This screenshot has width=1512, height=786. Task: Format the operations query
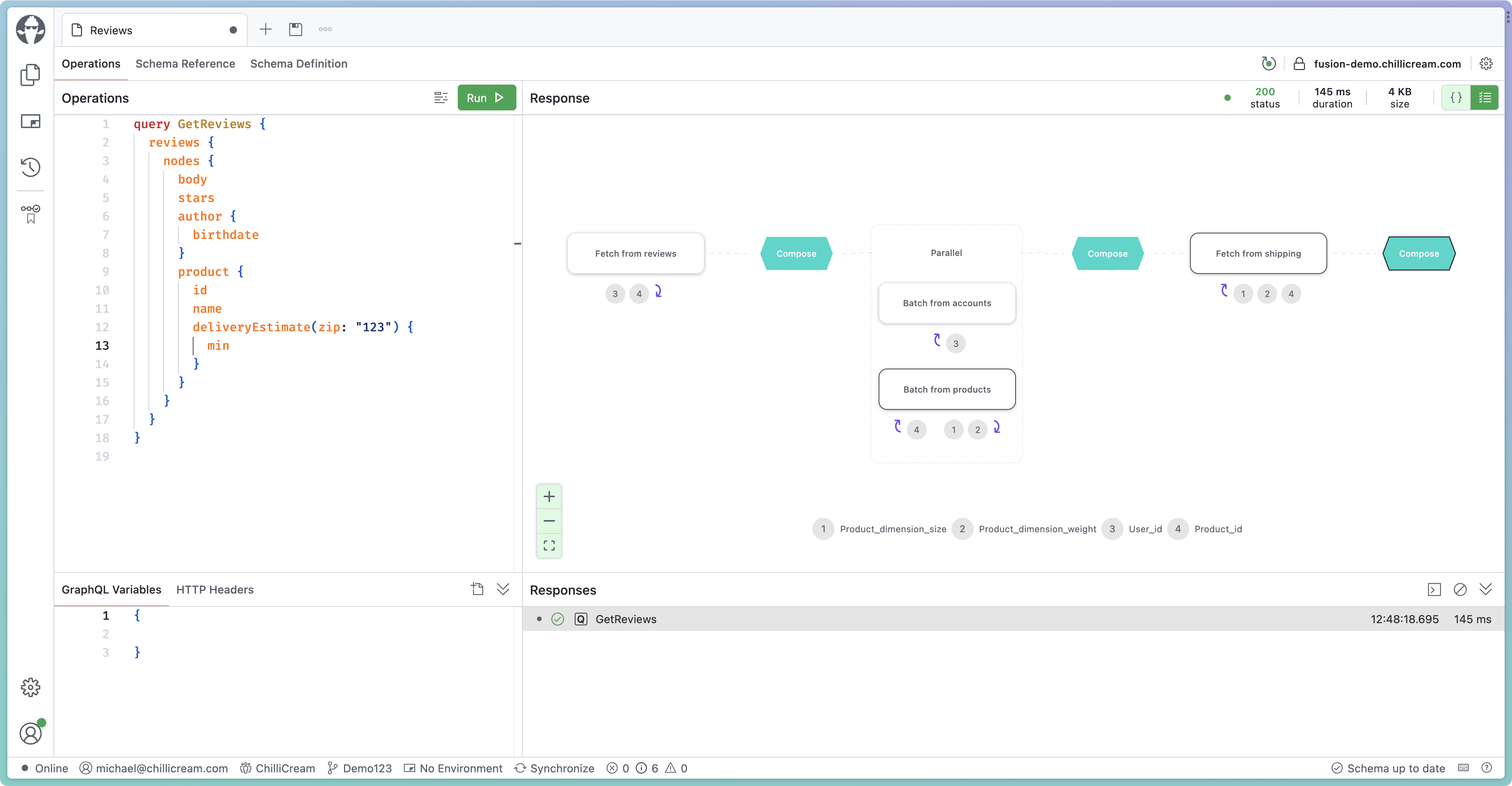point(441,98)
